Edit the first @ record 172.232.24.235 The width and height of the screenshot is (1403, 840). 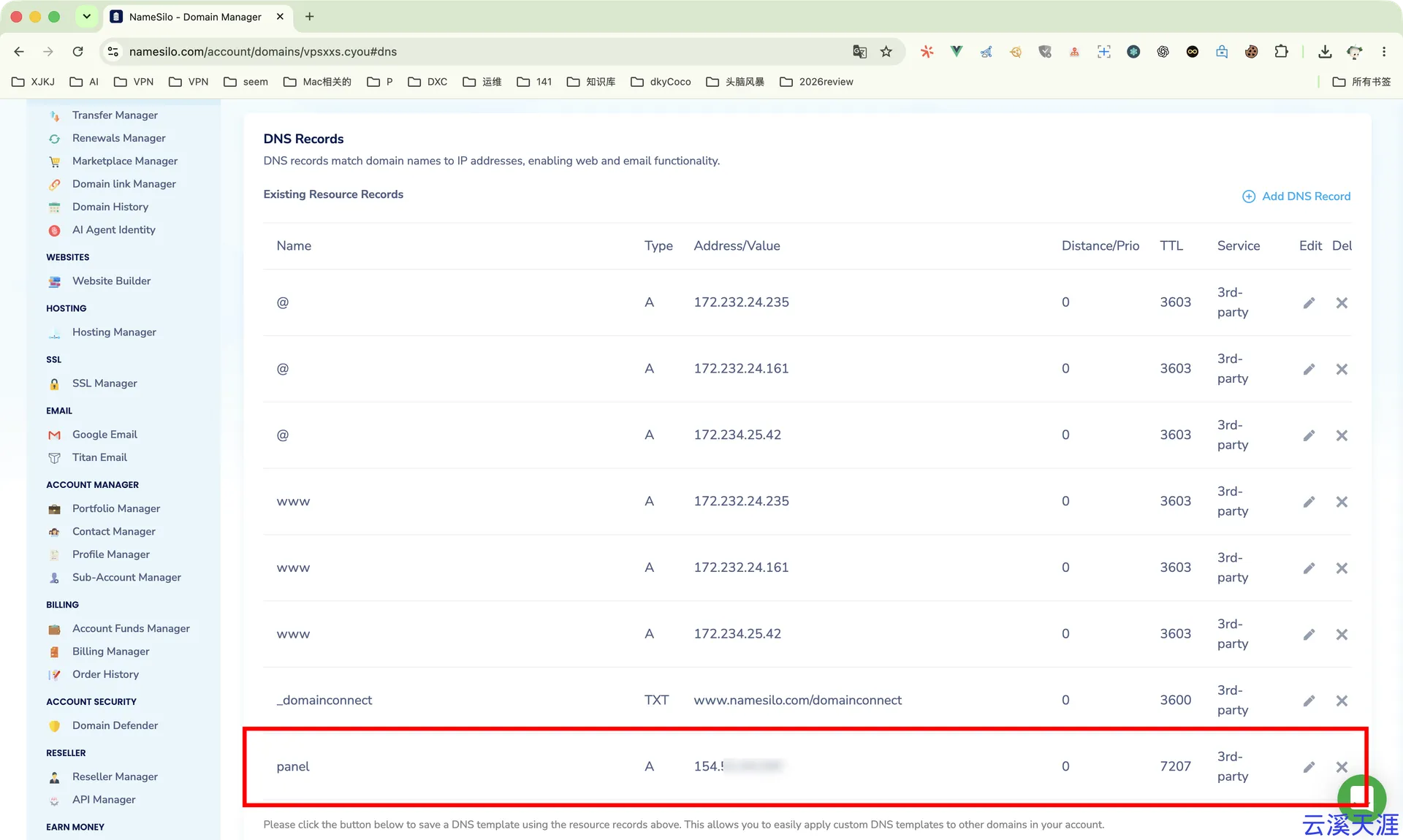(1309, 302)
